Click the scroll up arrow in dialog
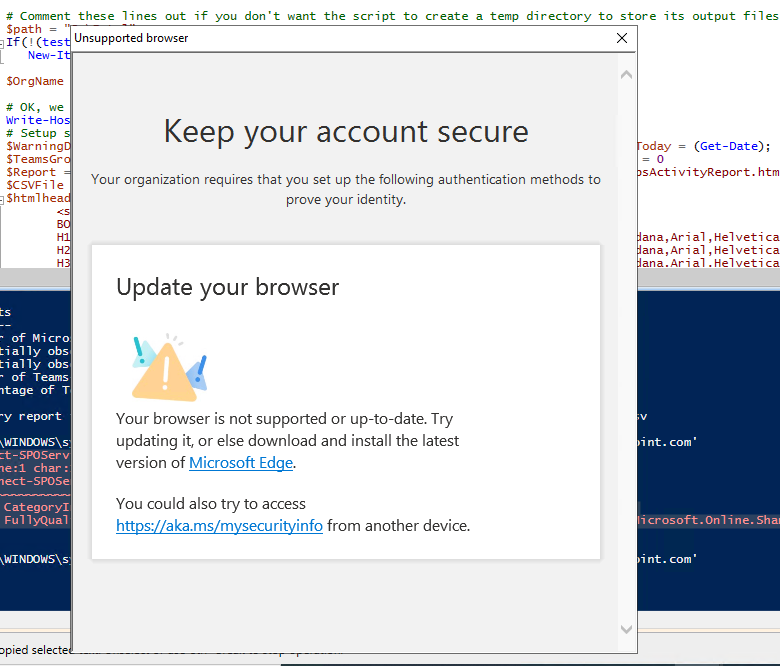Image resolution: width=780 pixels, height=666 pixels. click(626, 75)
